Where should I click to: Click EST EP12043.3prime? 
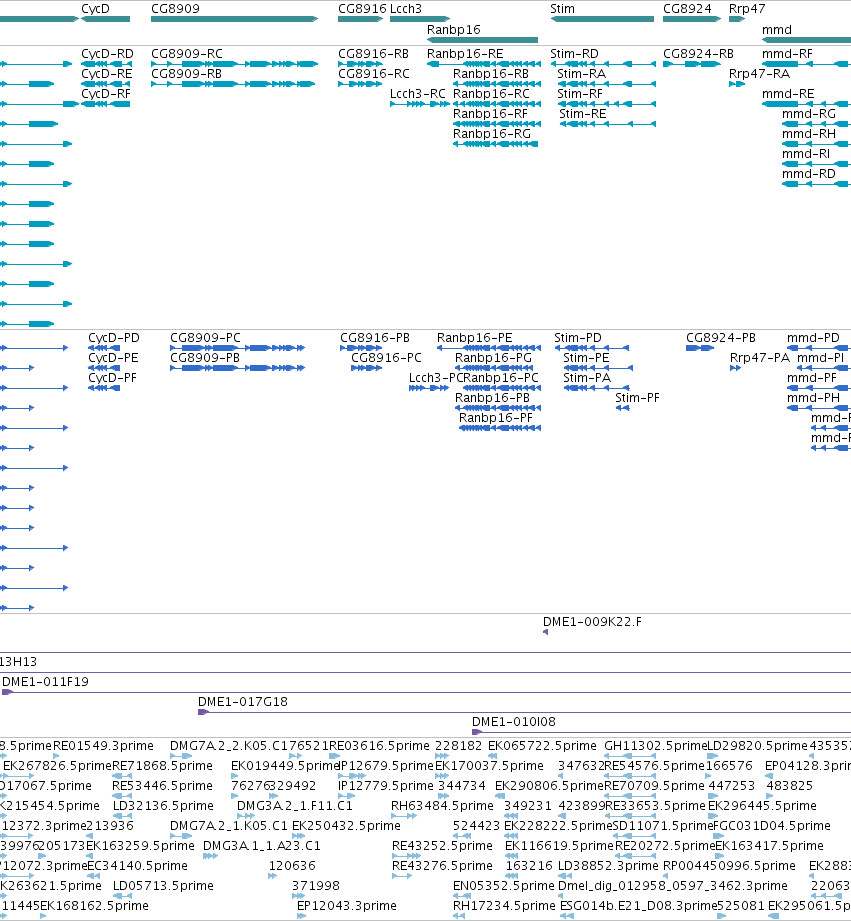347,906
